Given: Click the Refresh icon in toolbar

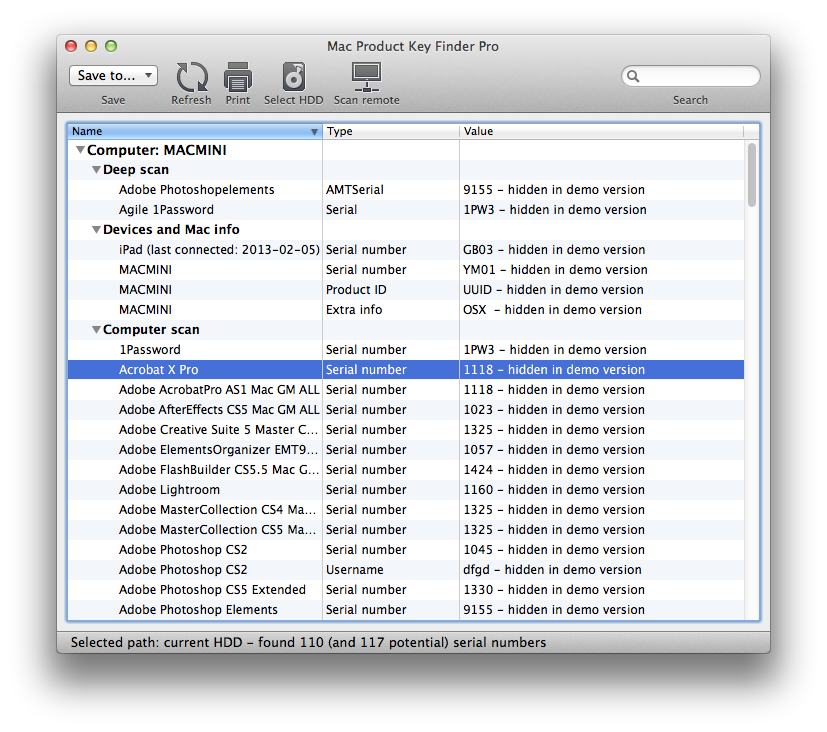Looking at the screenshot, I should 191,77.
